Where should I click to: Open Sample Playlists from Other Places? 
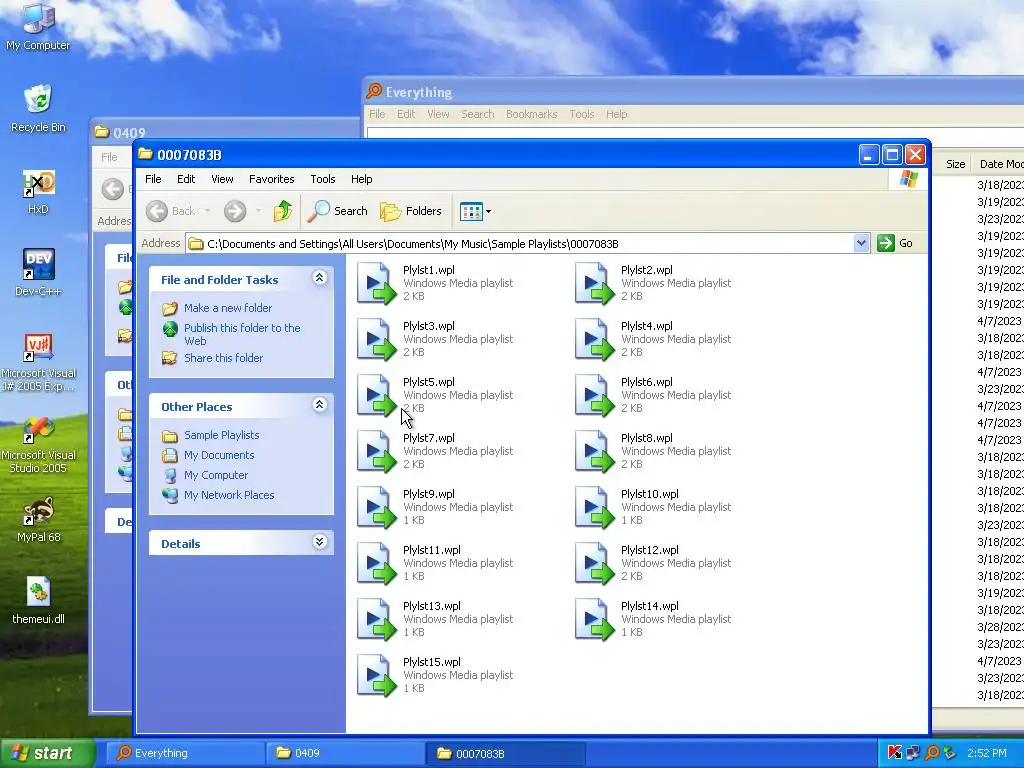pyautogui.click(x=221, y=435)
